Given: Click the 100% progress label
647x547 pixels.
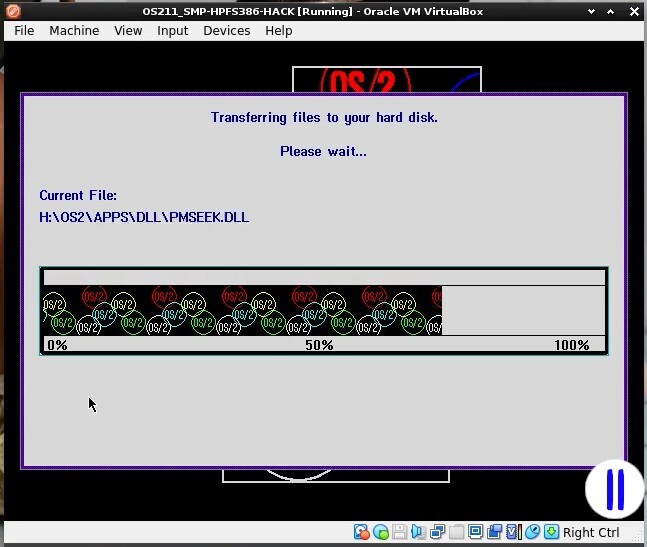Looking at the screenshot, I should [571, 345].
